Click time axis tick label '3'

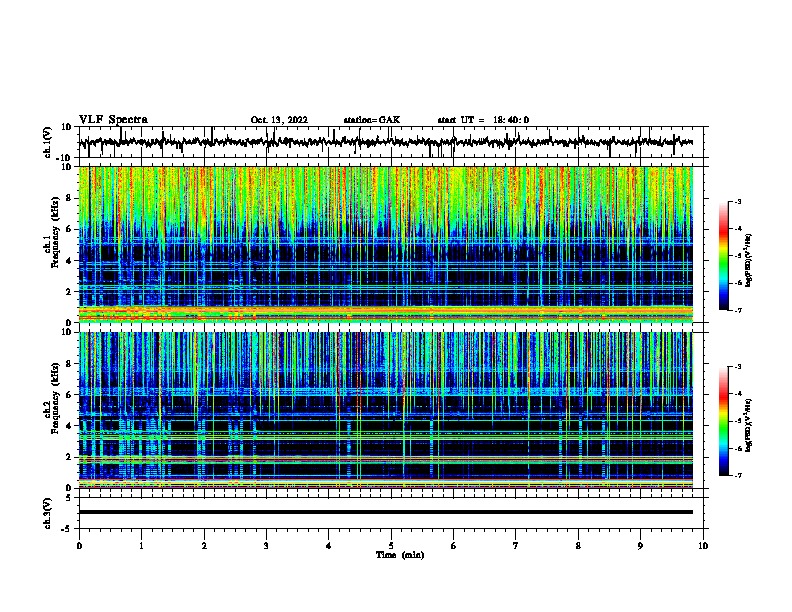click(266, 545)
